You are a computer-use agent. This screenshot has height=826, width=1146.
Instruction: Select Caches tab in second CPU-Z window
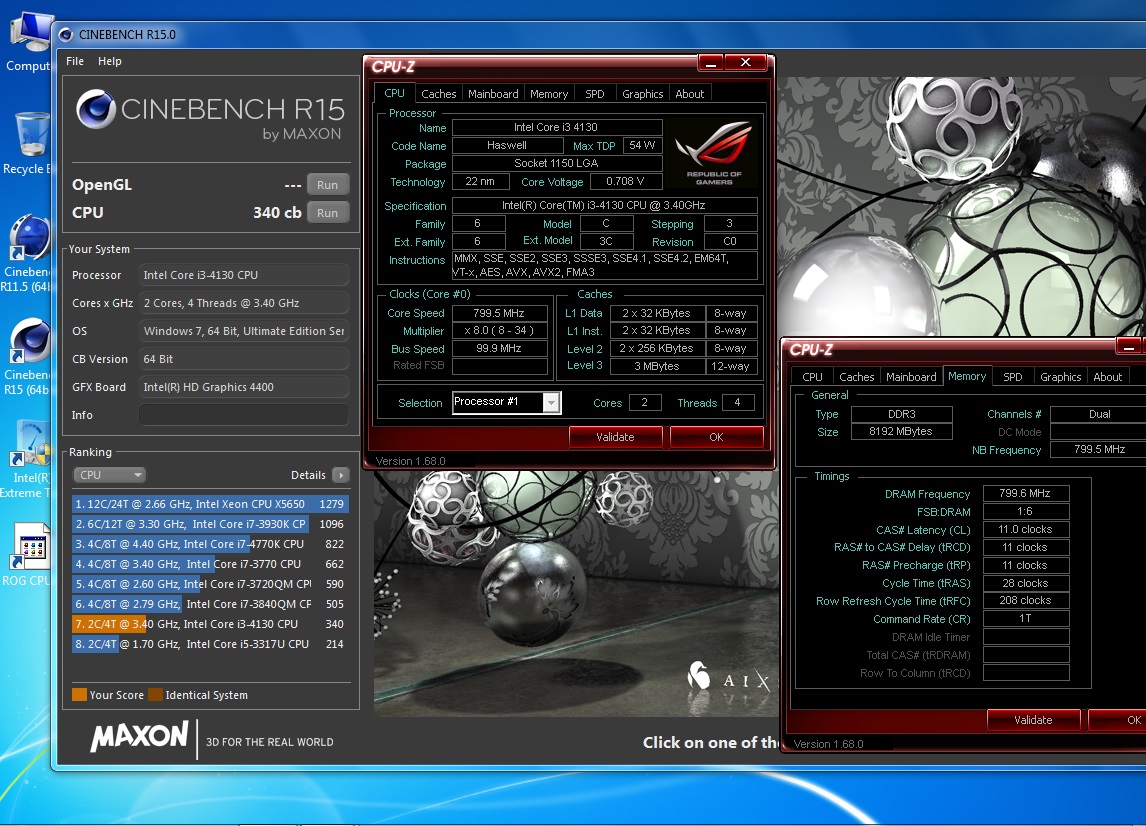[x=857, y=376]
